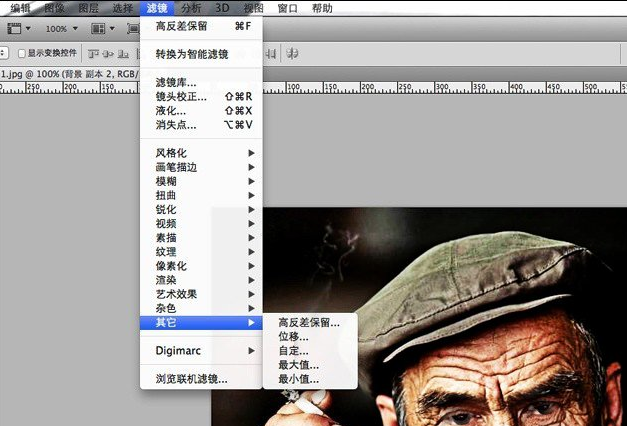Viewport: 627px width, 426px height.
Task: Open the 窗口 menu
Action: tap(288, 8)
